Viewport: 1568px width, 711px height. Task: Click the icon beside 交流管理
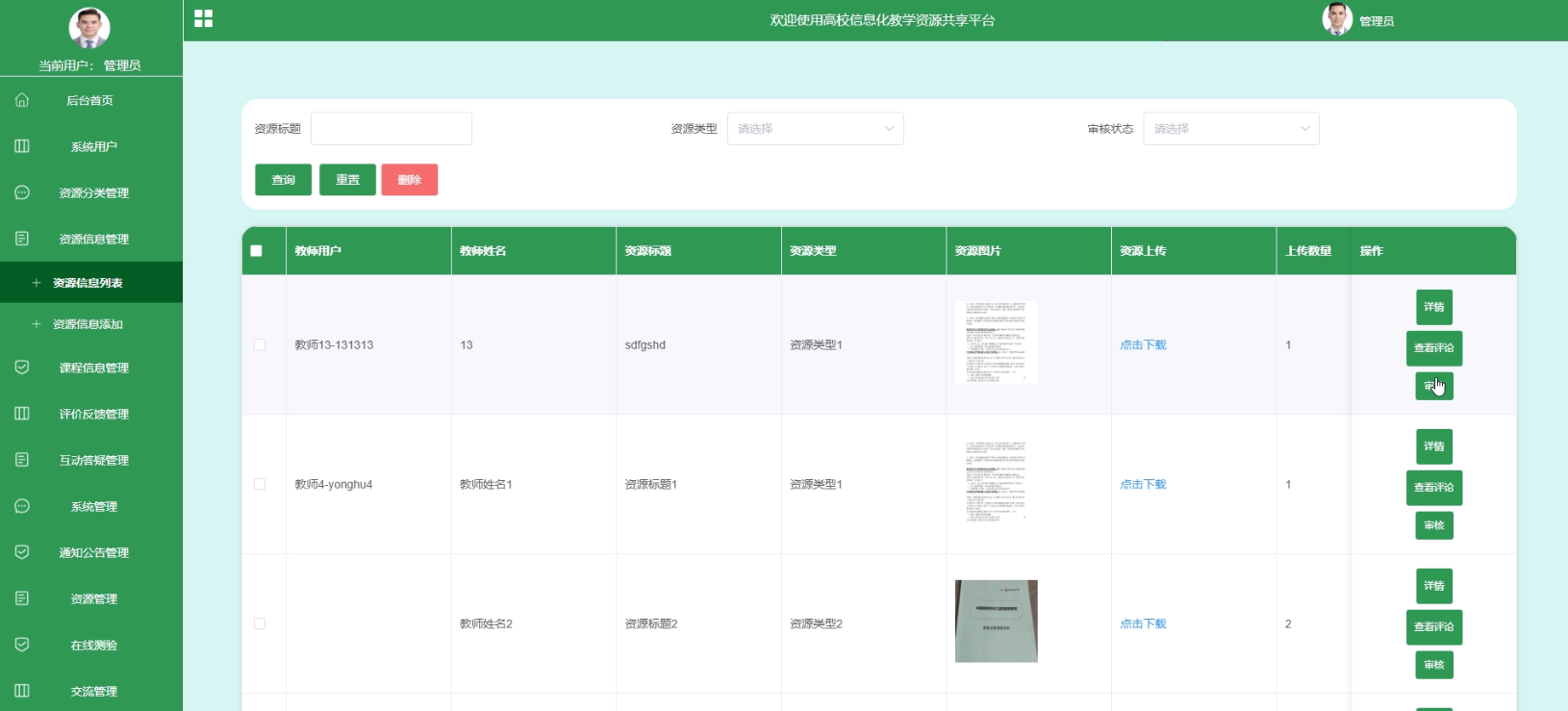pos(22,691)
